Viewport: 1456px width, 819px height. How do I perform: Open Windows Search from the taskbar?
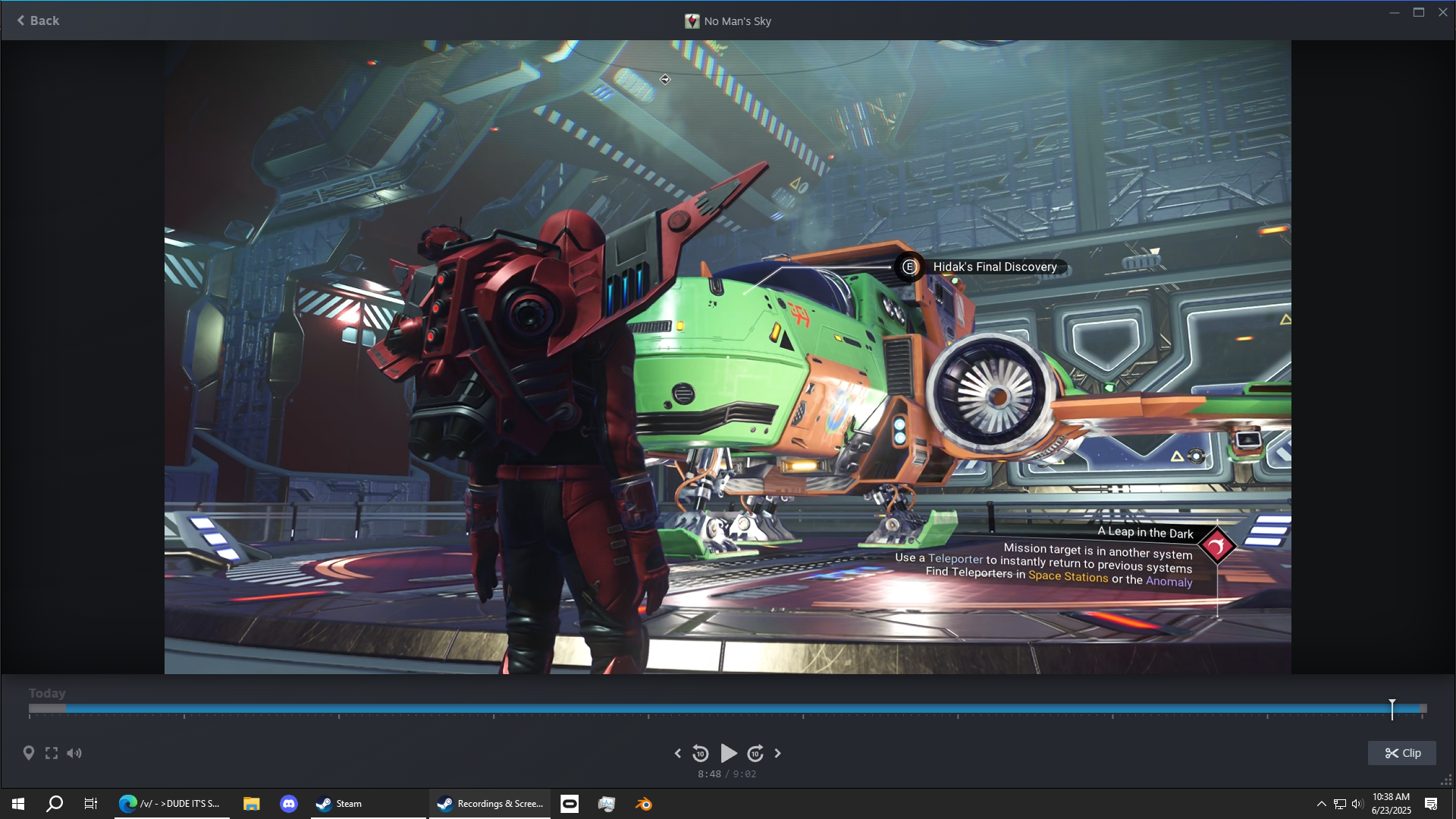[x=55, y=804]
